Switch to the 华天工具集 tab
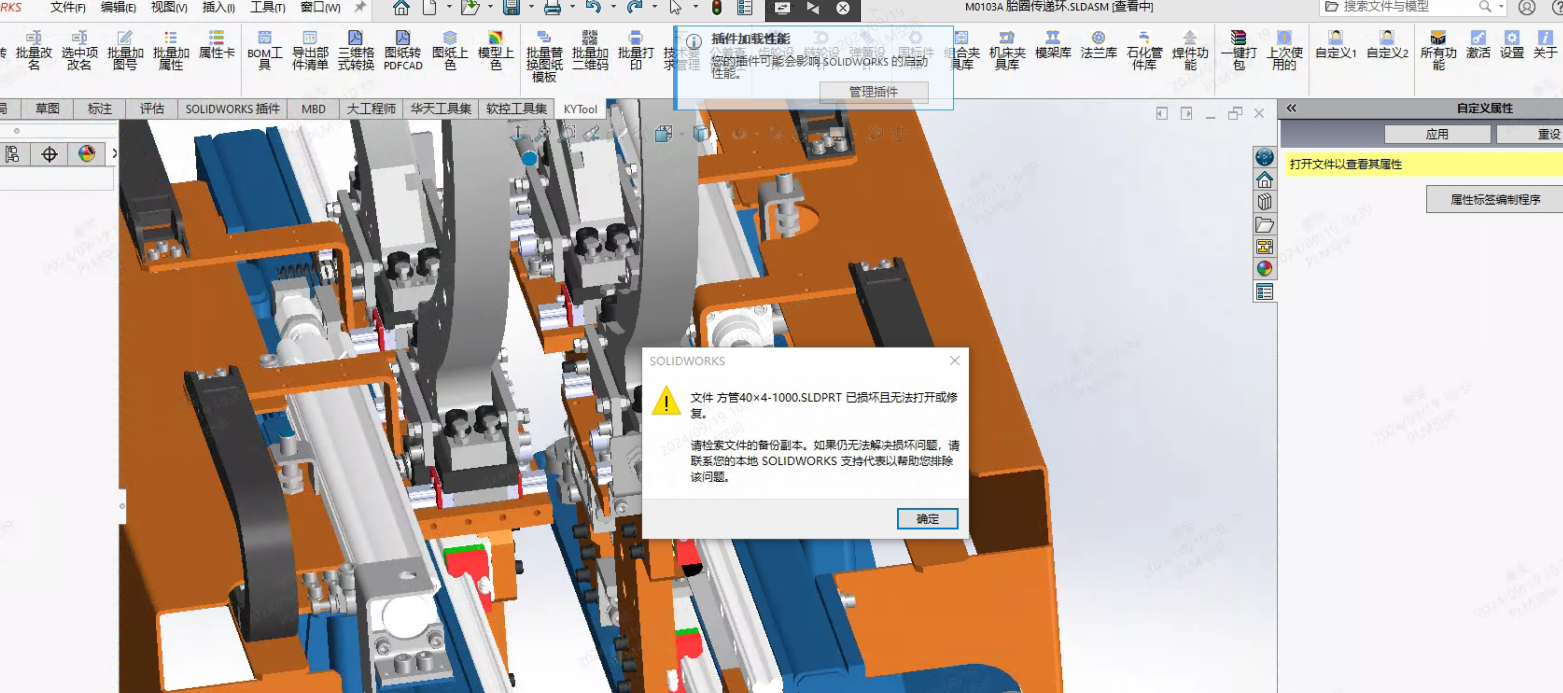1563x693 pixels. [438, 109]
